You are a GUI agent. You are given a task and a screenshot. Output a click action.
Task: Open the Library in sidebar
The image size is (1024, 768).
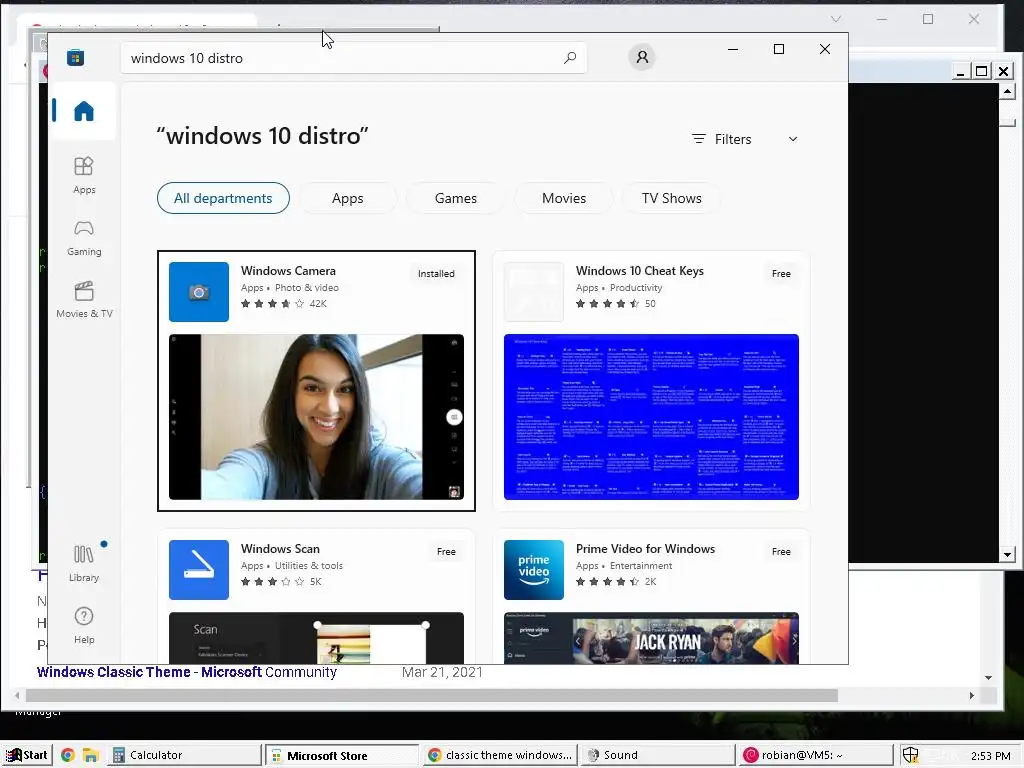click(x=84, y=563)
